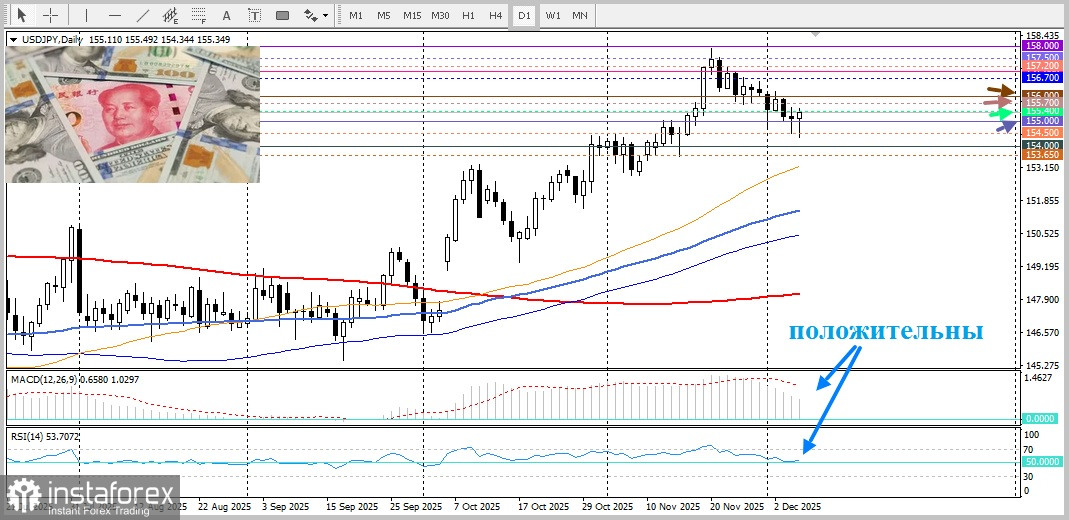Open the Arrows tool dropdown arrow
1069x520 pixels.
click(x=325, y=15)
